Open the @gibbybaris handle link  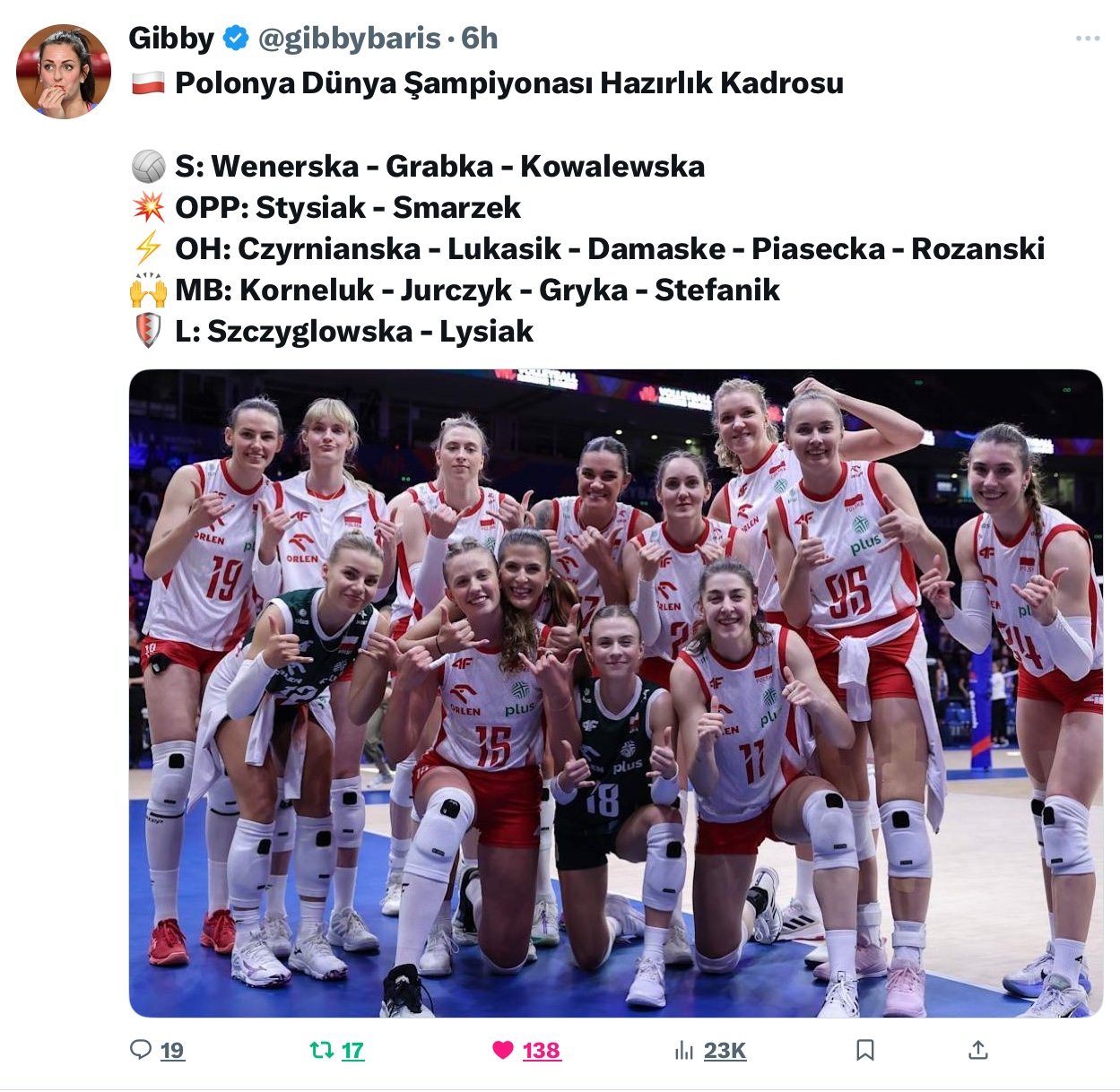click(350, 39)
